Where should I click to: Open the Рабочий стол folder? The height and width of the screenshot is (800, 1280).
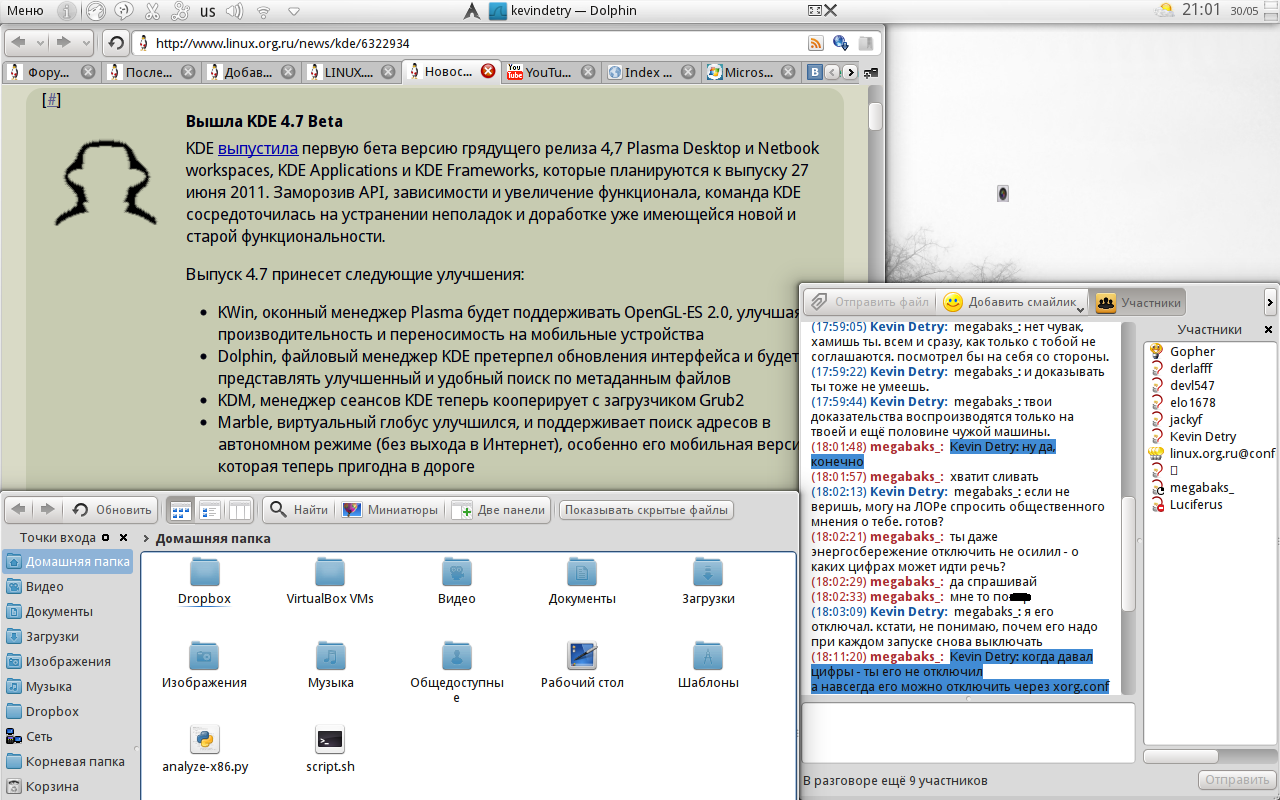(x=582, y=666)
